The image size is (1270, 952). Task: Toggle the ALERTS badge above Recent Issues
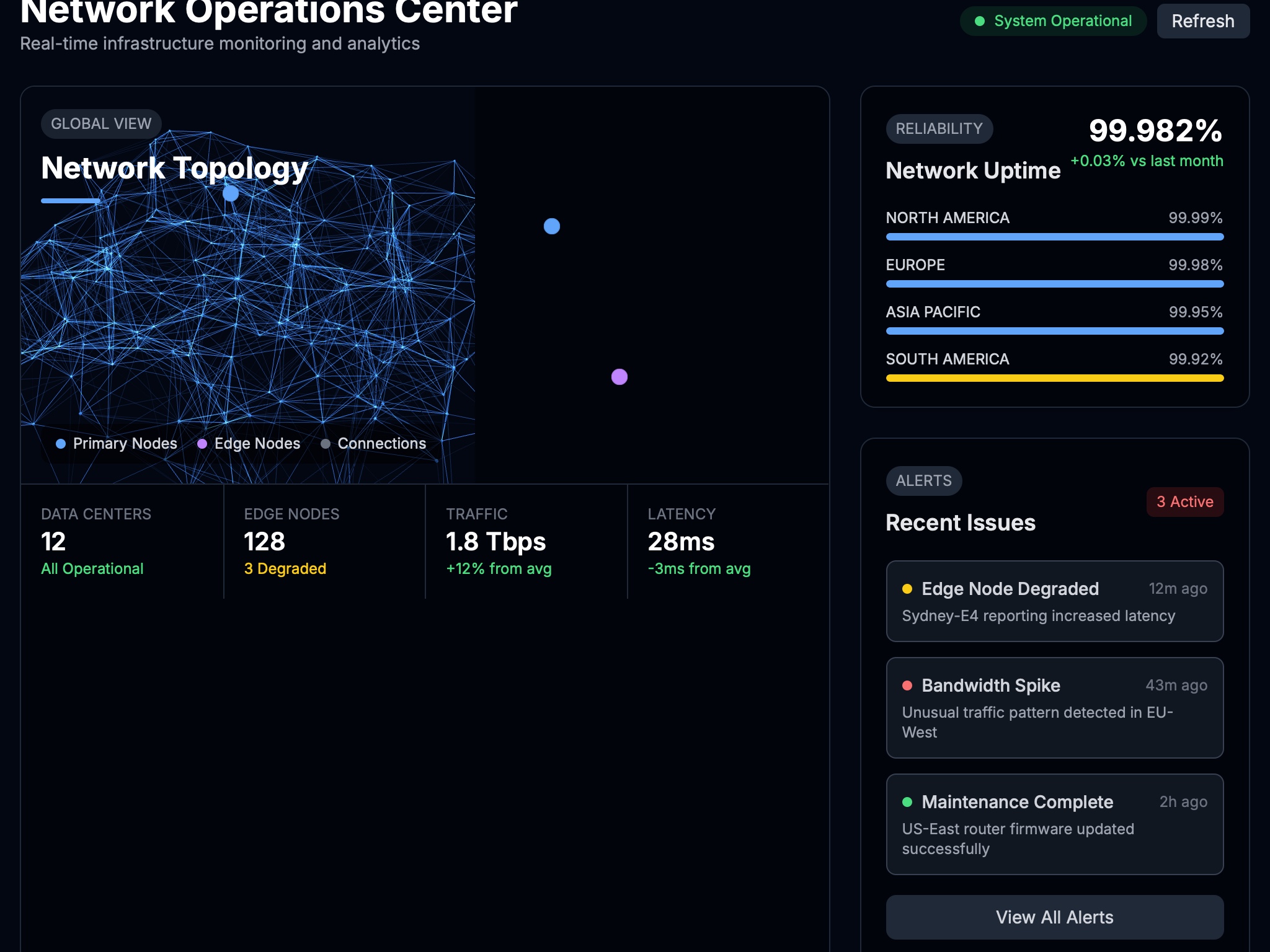click(923, 481)
